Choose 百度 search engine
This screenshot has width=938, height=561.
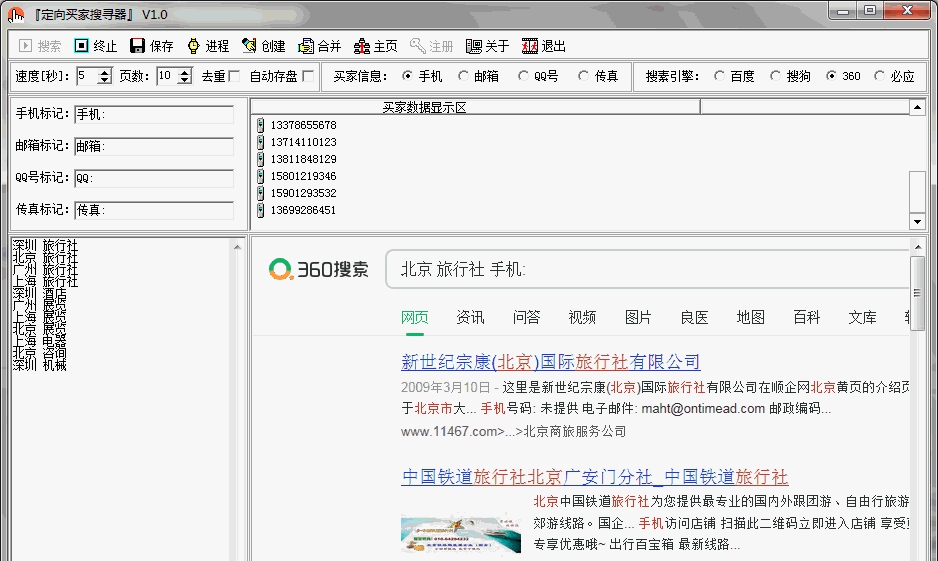coord(719,76)
